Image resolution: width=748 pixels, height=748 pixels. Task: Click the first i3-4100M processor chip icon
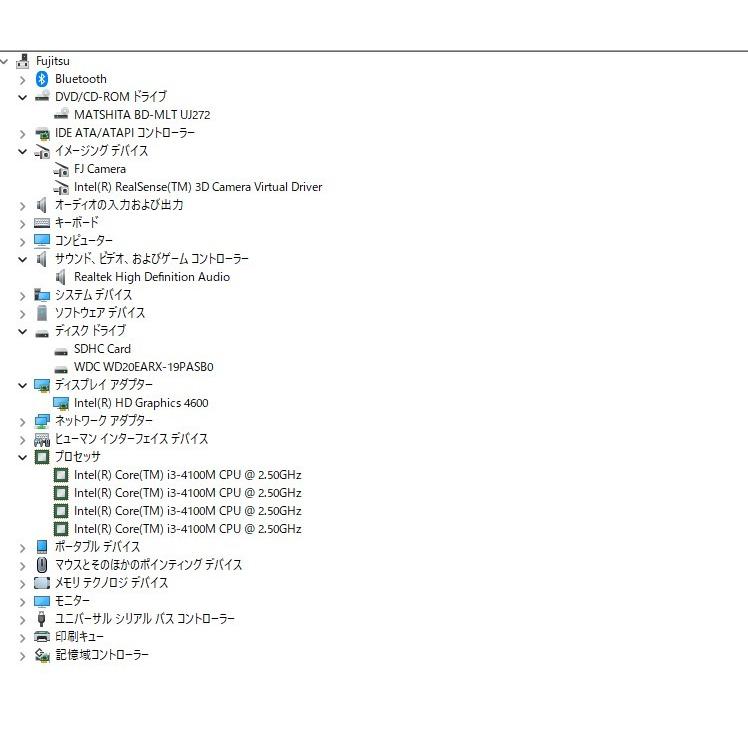(61, 475)
